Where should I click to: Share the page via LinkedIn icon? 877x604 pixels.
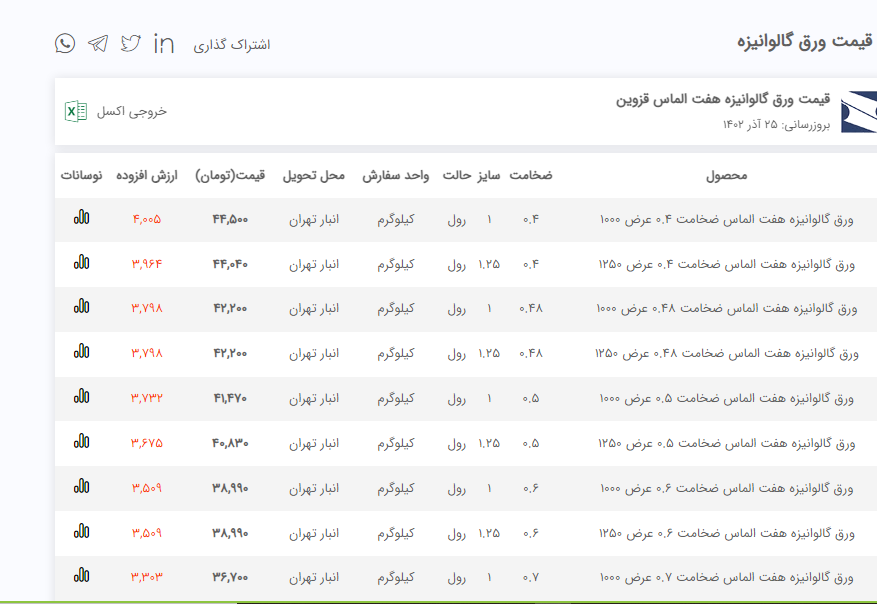point(164,43)
